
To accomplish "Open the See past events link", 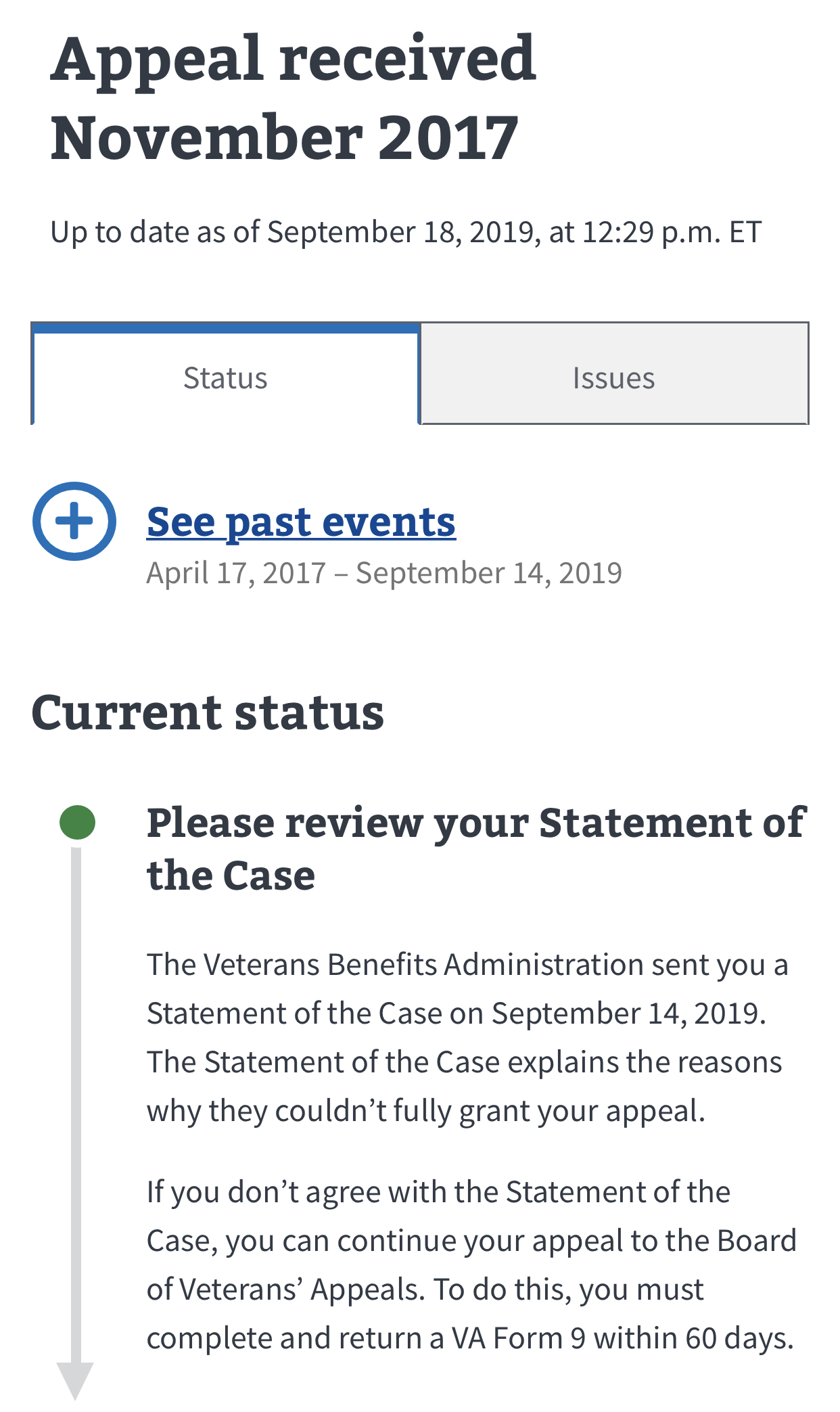I will (x=301, y=522).
